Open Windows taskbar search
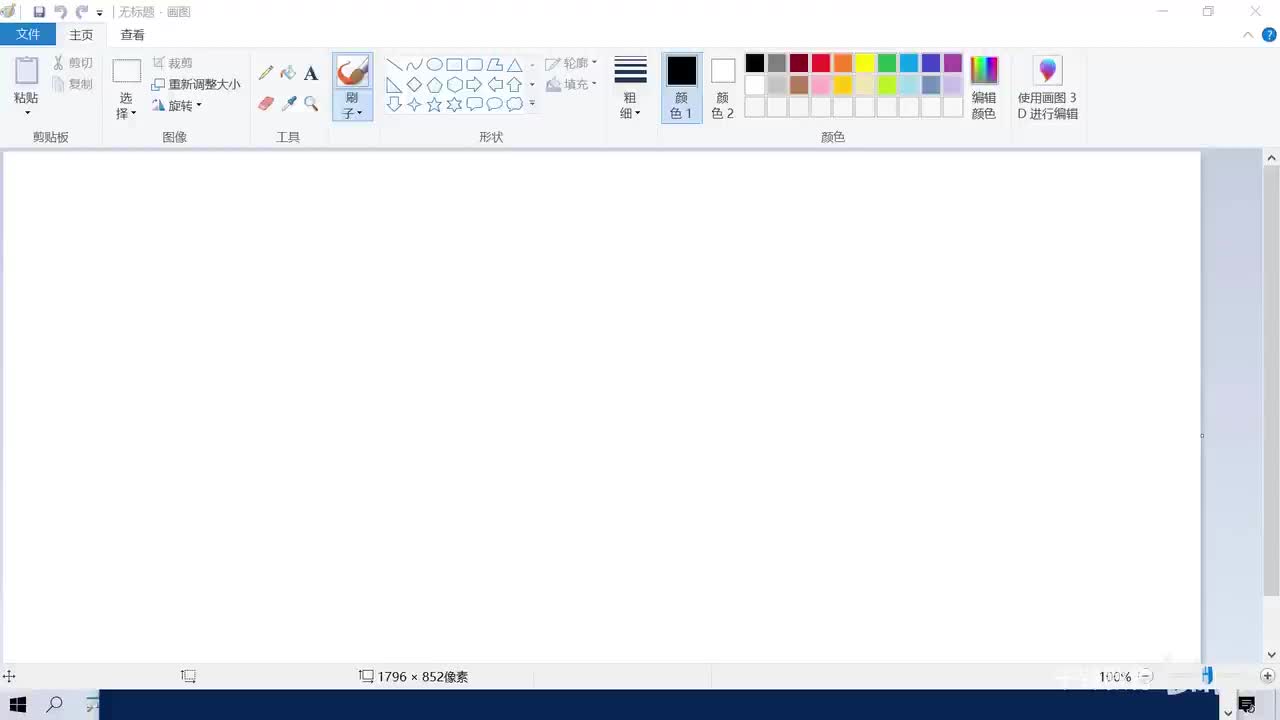This screenshot has width=1280, height=720. (55, 705)
